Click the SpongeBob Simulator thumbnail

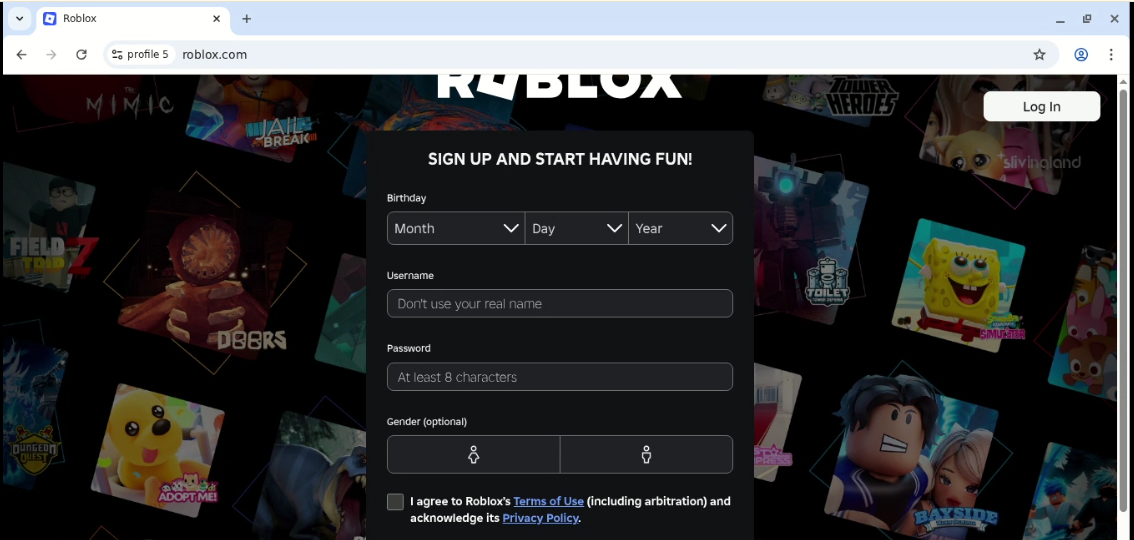click(x=958, y=286)
